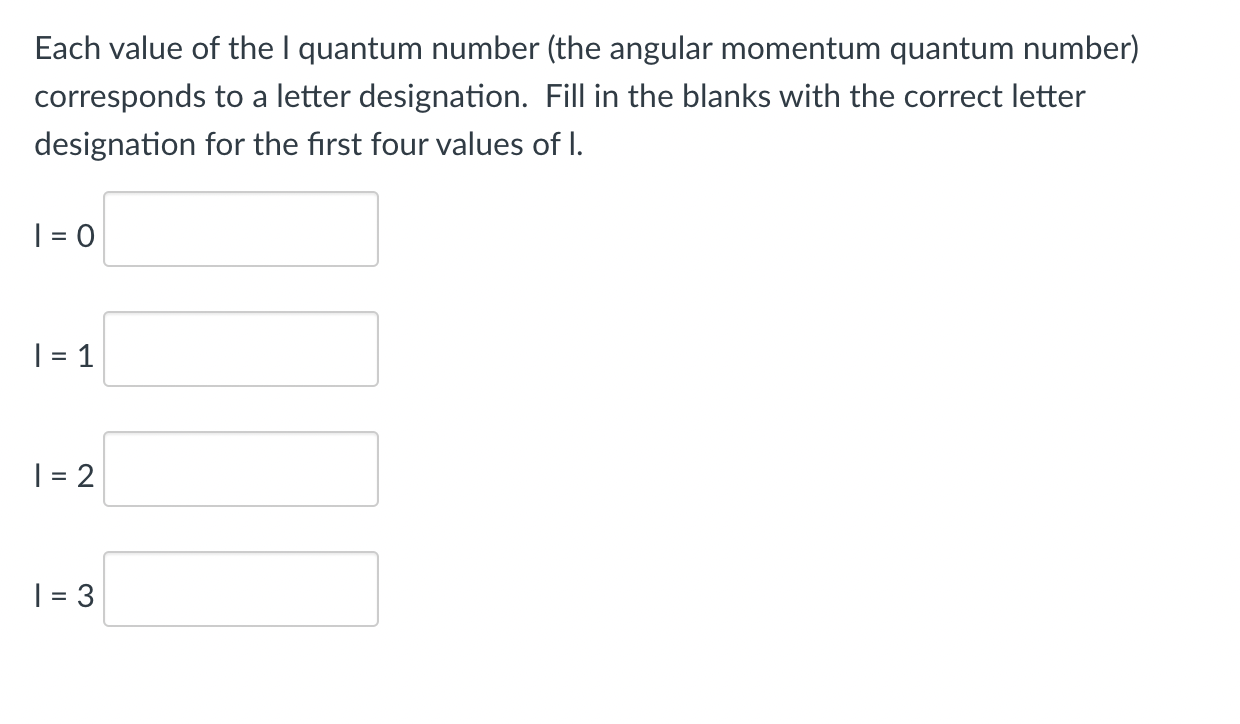Click the input field next to l = 3
The image size is (1240, 724).
pyautogui.click(x=240, y=589)
